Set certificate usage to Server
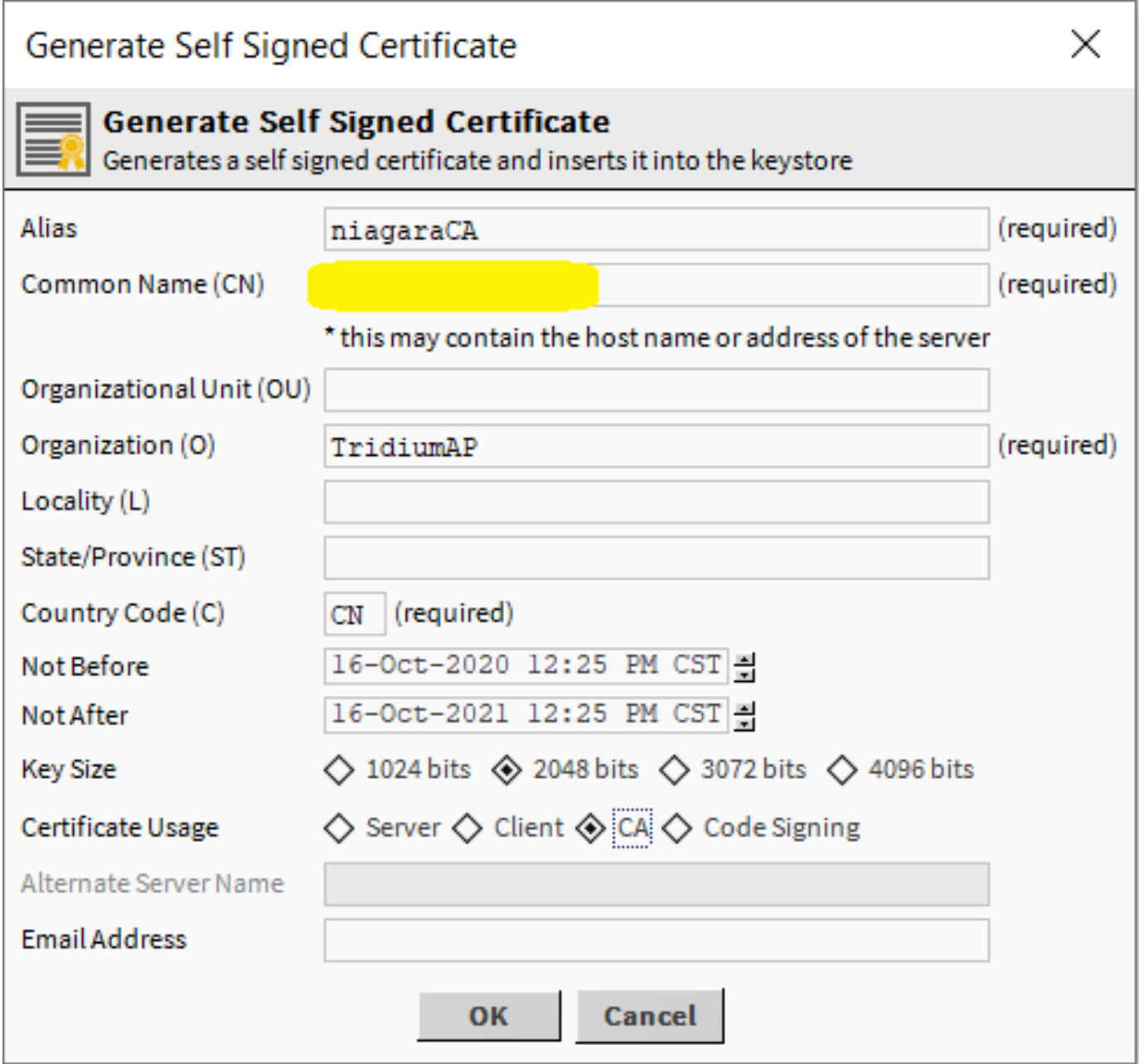Screen dimensions: 1139x1064 click(339, 828)
